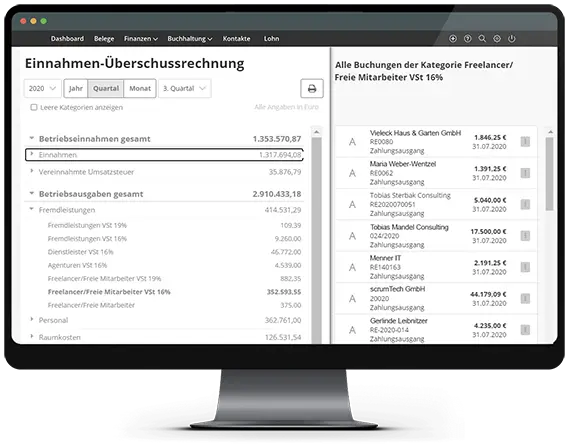The height and width of the screenshot is (445, 570).
Task: Collapse 'Betriebseinnahmen gesamt' section
Action: pyautogui.click(x=32, y=138)
